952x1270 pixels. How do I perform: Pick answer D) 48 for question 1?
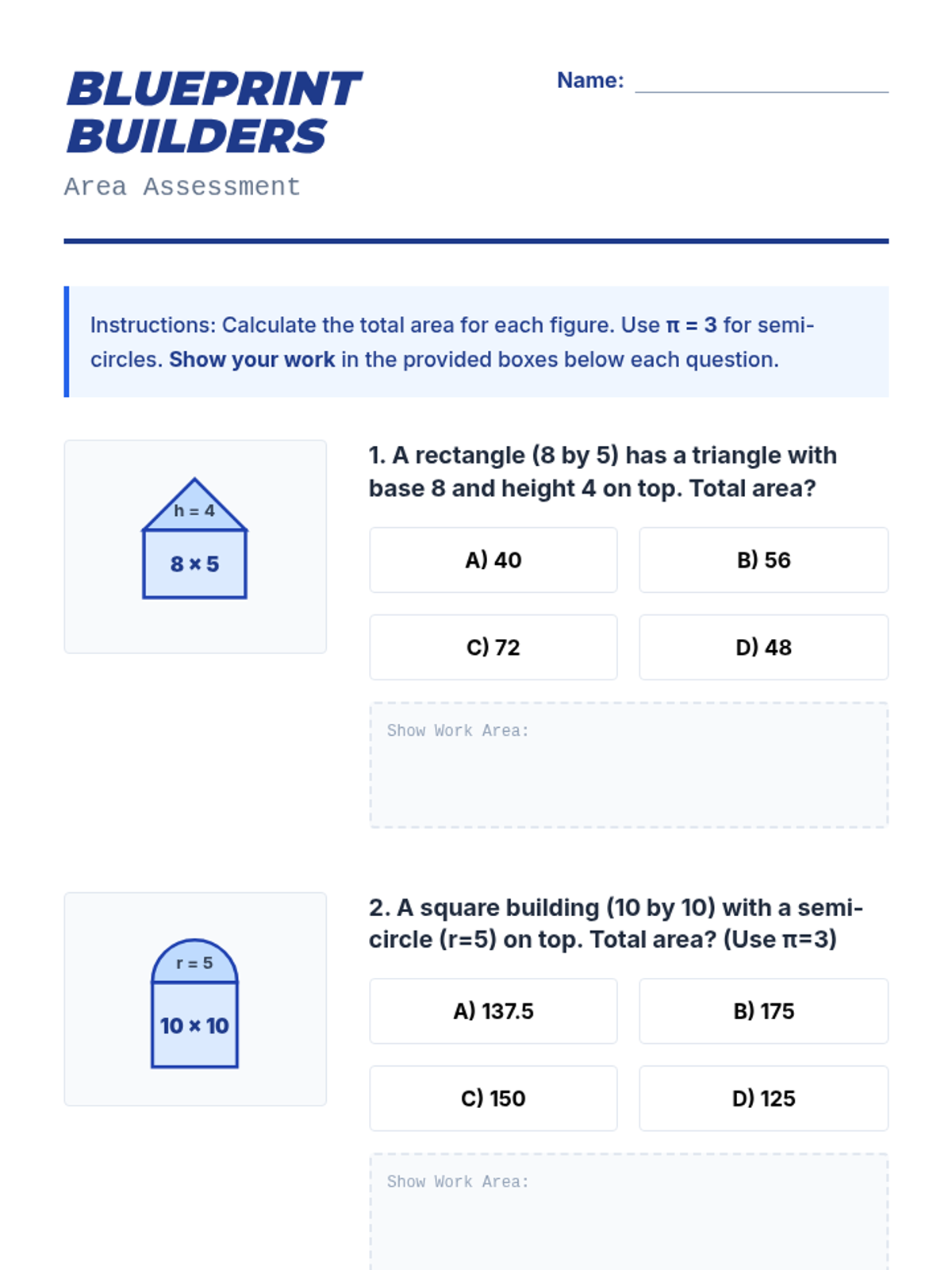point(763,648)
